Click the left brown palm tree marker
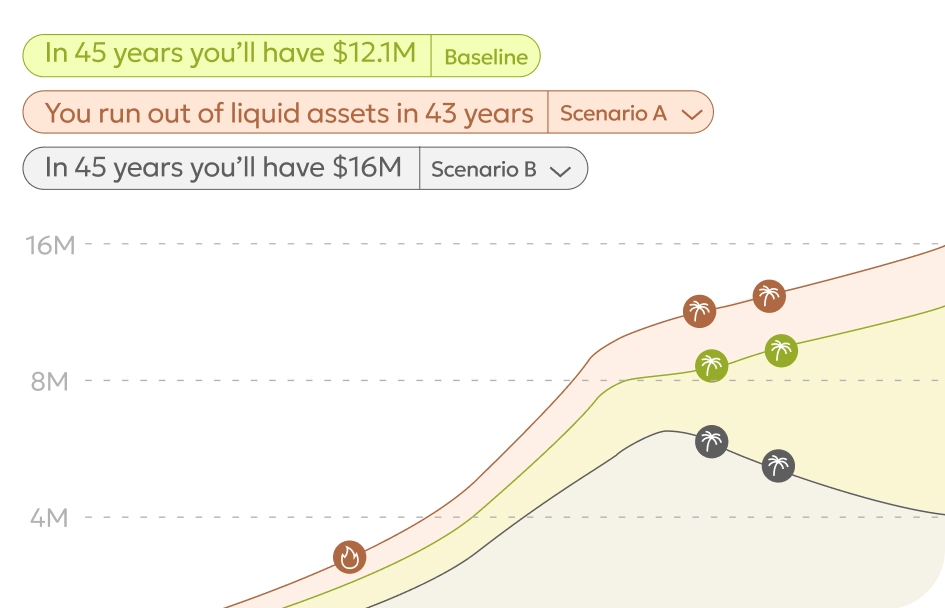The height and width of the screenshot is (608, 945). click(700, 311)
